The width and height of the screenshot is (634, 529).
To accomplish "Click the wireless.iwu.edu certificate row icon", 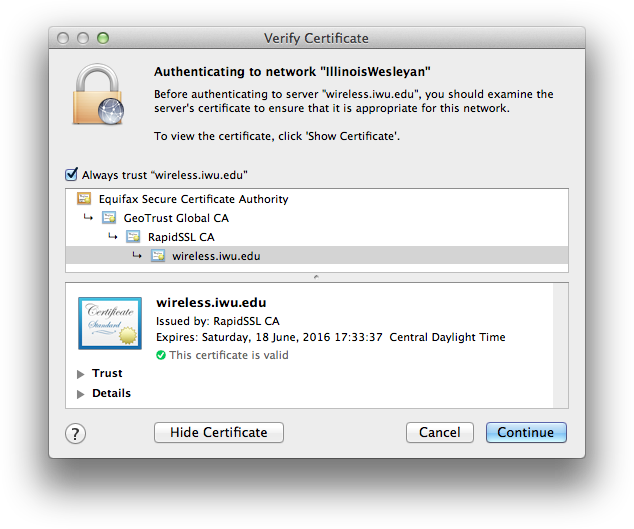I will pyautogui.click(x=158, y=256).
